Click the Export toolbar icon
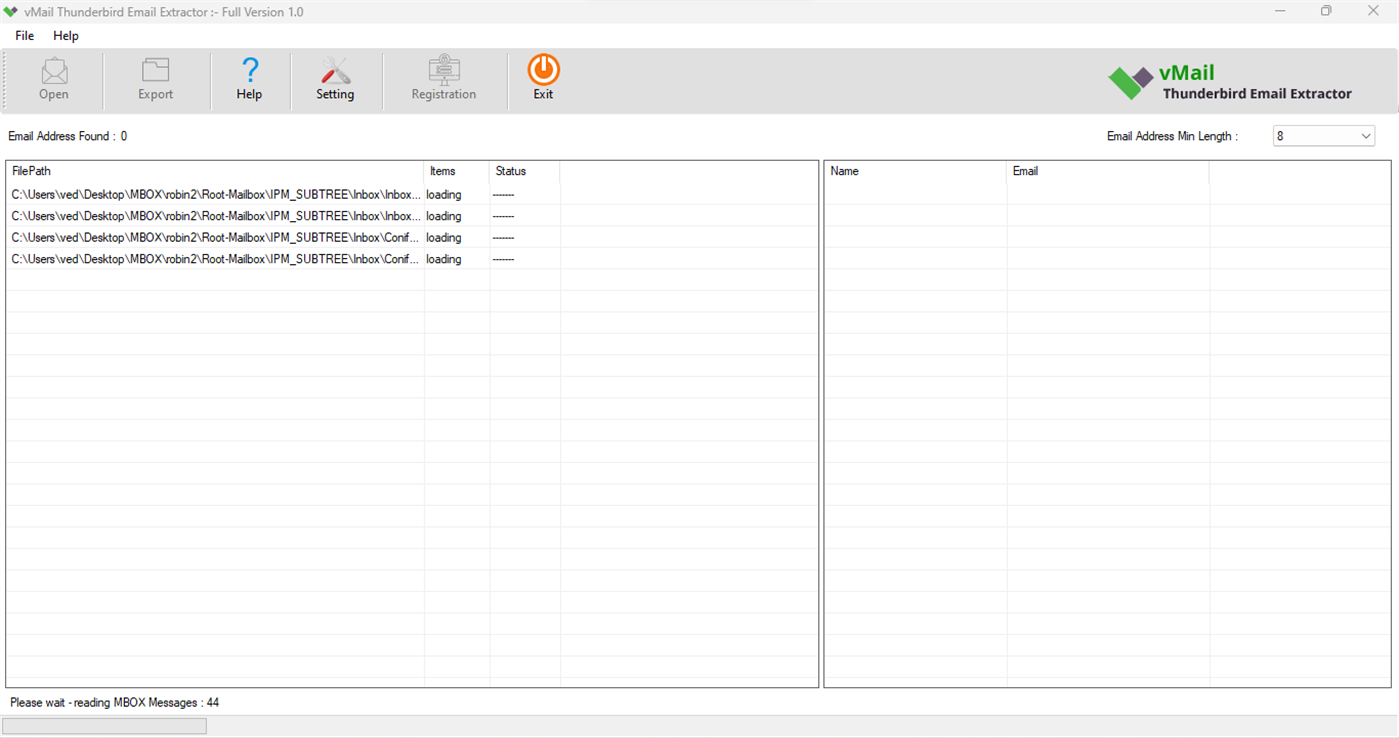Screen dimensions: 1399x738 coord(155,78)
